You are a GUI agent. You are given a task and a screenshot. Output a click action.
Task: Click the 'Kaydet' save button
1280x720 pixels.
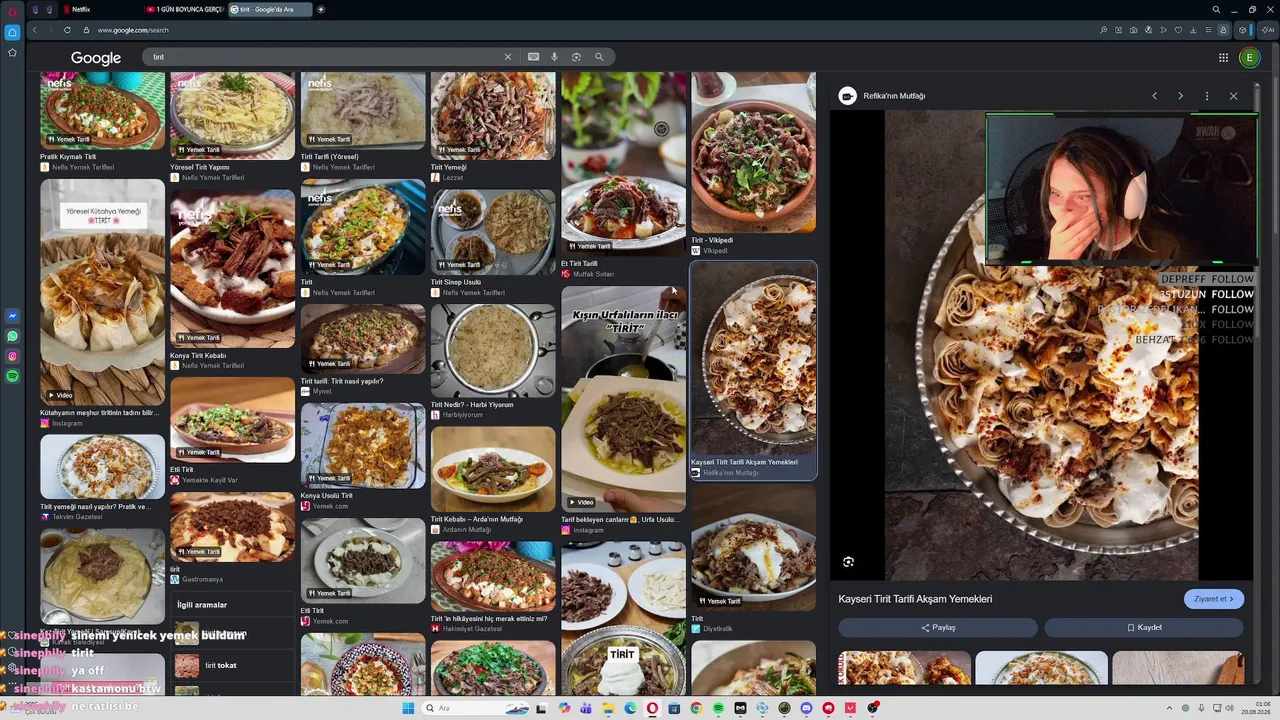(x=1144, y=628)
